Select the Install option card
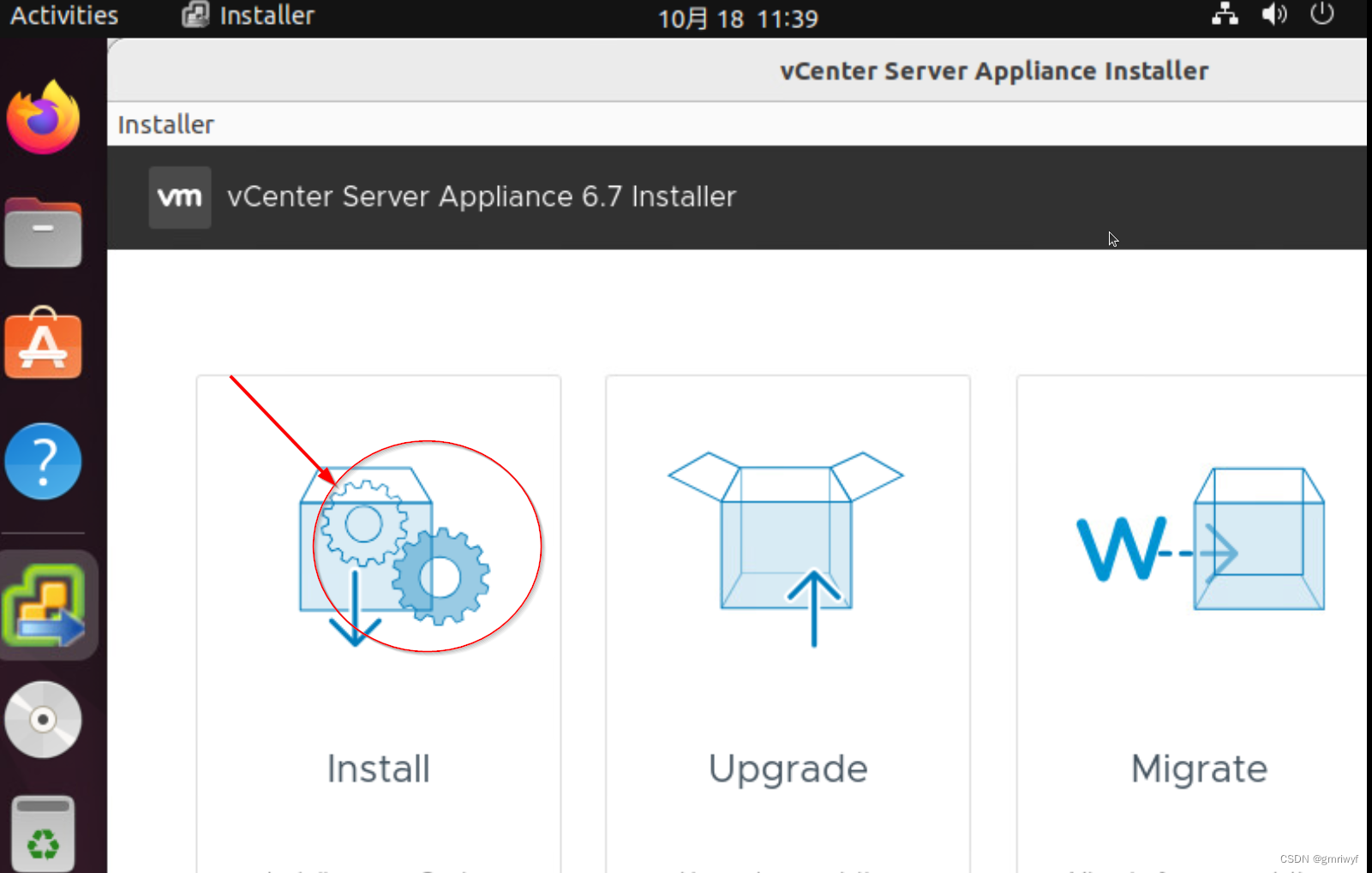 pos(378,768)
